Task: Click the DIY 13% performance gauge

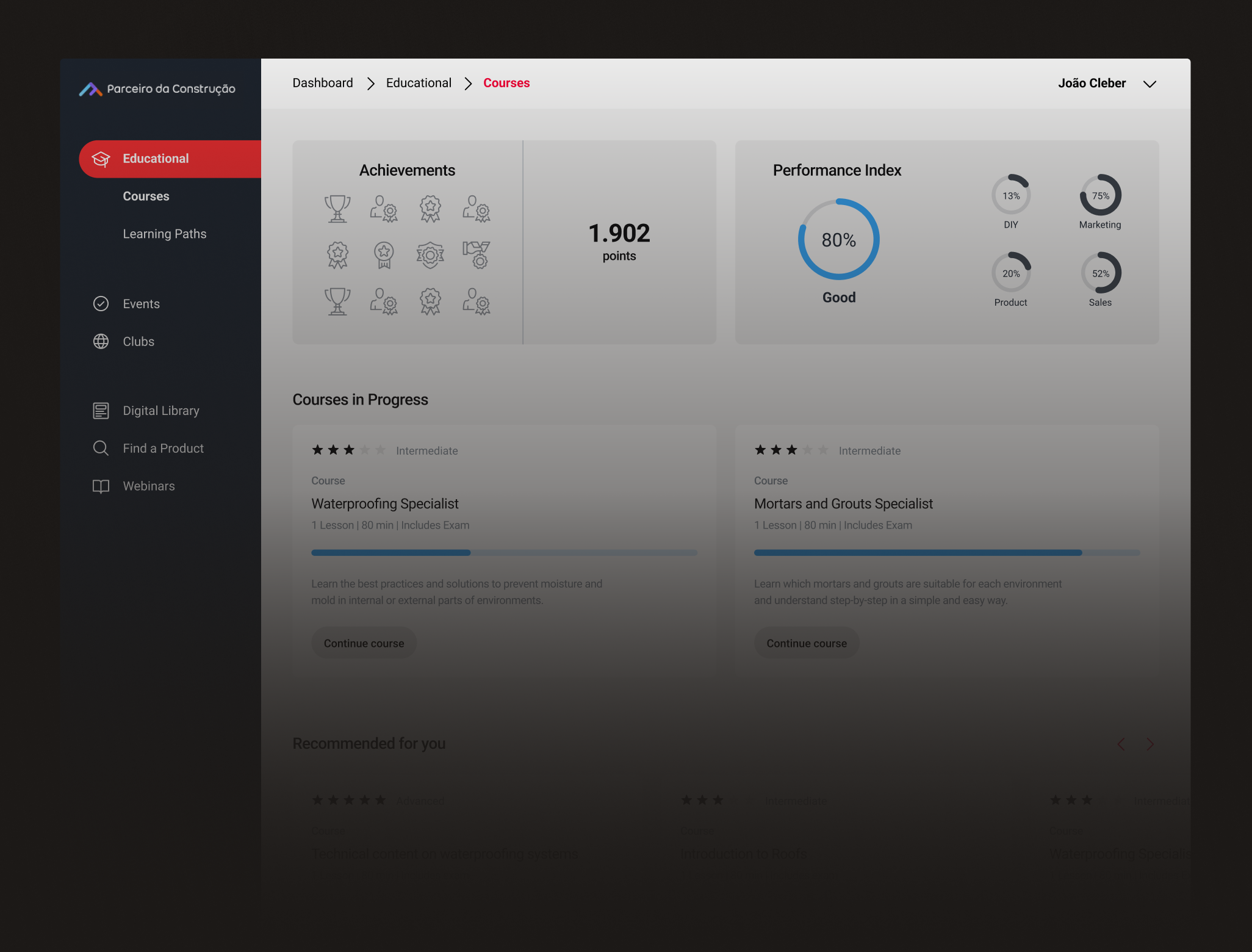Action: [1011, 195]
